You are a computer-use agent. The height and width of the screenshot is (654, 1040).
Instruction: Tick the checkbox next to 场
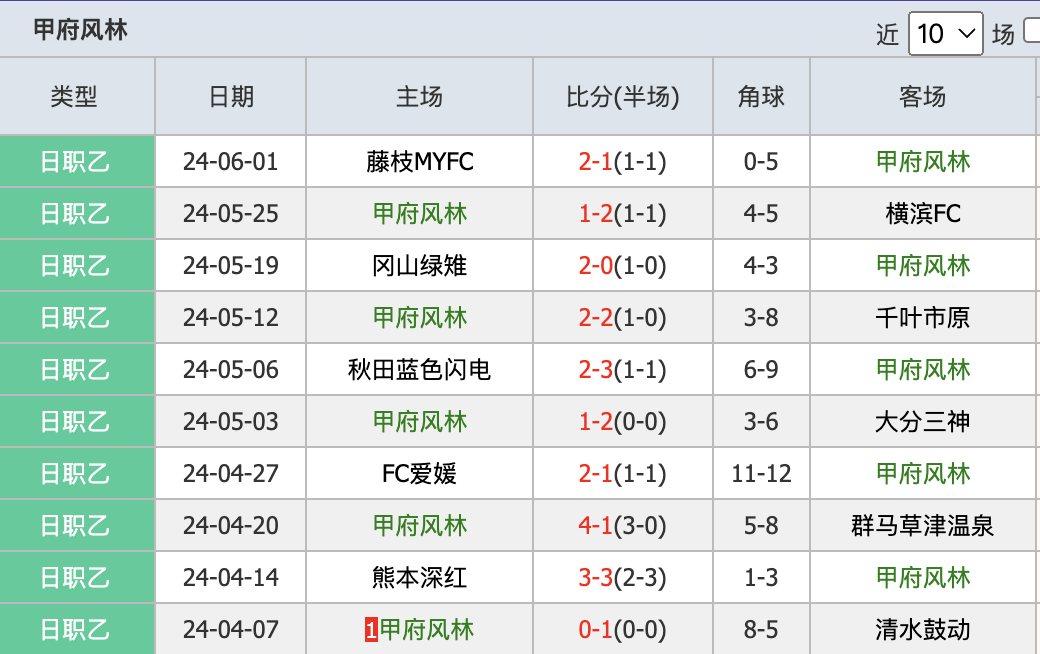(1033, 31)
